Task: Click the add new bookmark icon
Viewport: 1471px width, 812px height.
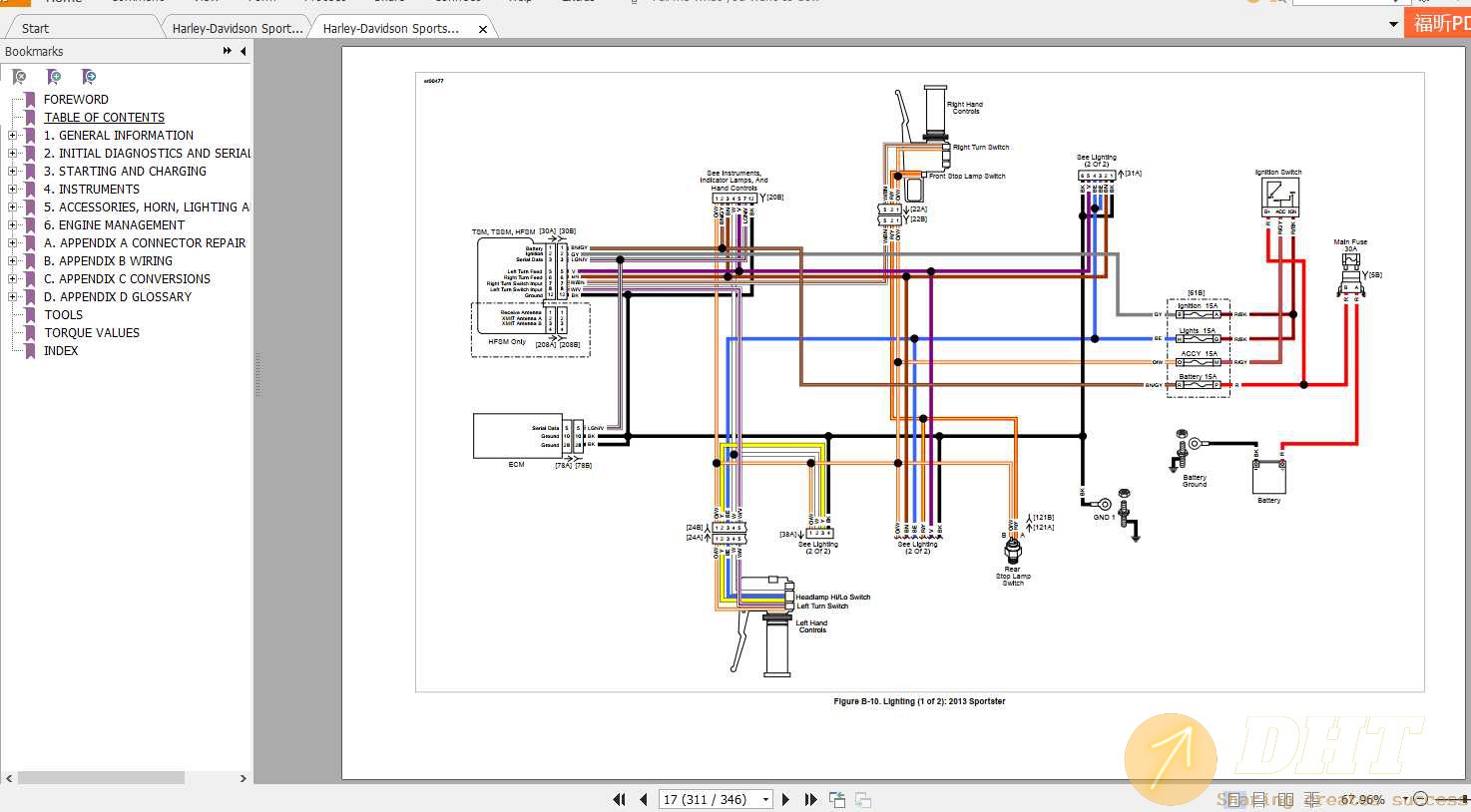Action: (x=54, y=77)
